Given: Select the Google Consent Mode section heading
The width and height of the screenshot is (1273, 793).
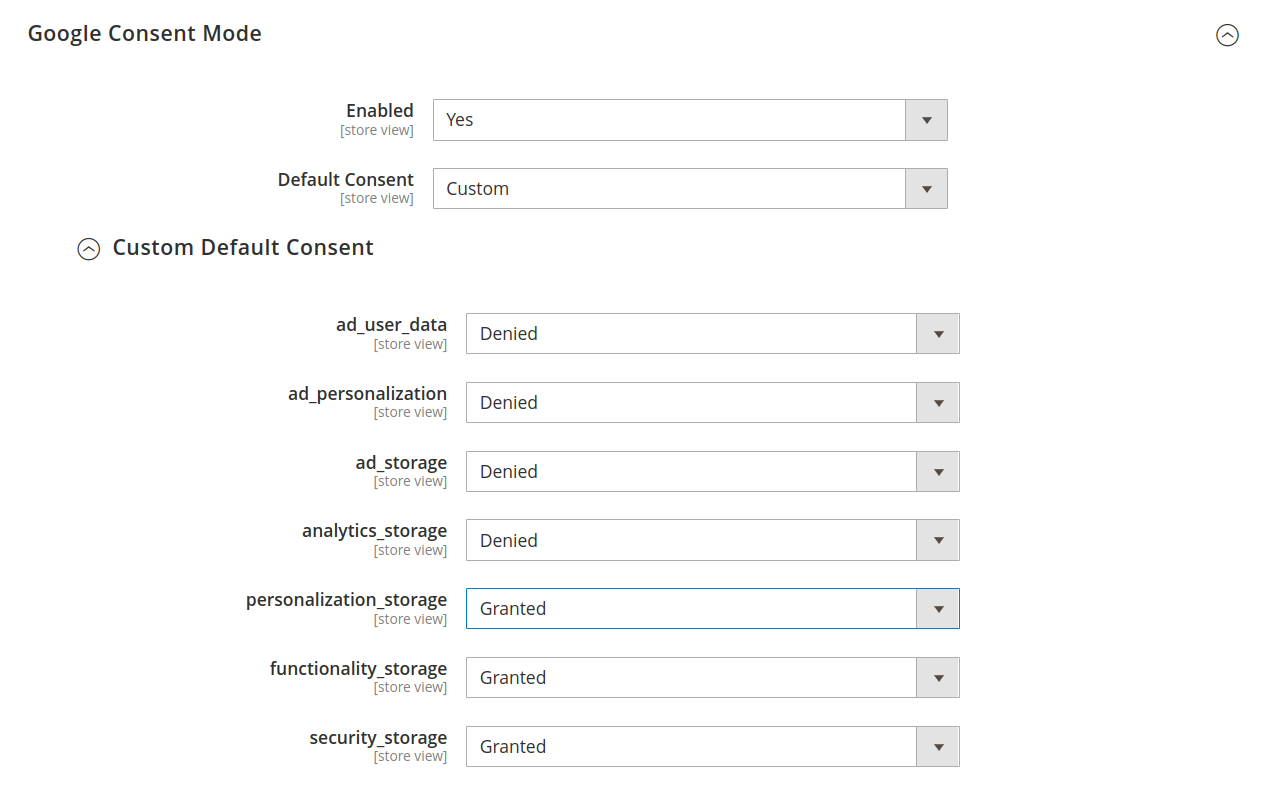Looking at the screenshot, I should [144, 33].
